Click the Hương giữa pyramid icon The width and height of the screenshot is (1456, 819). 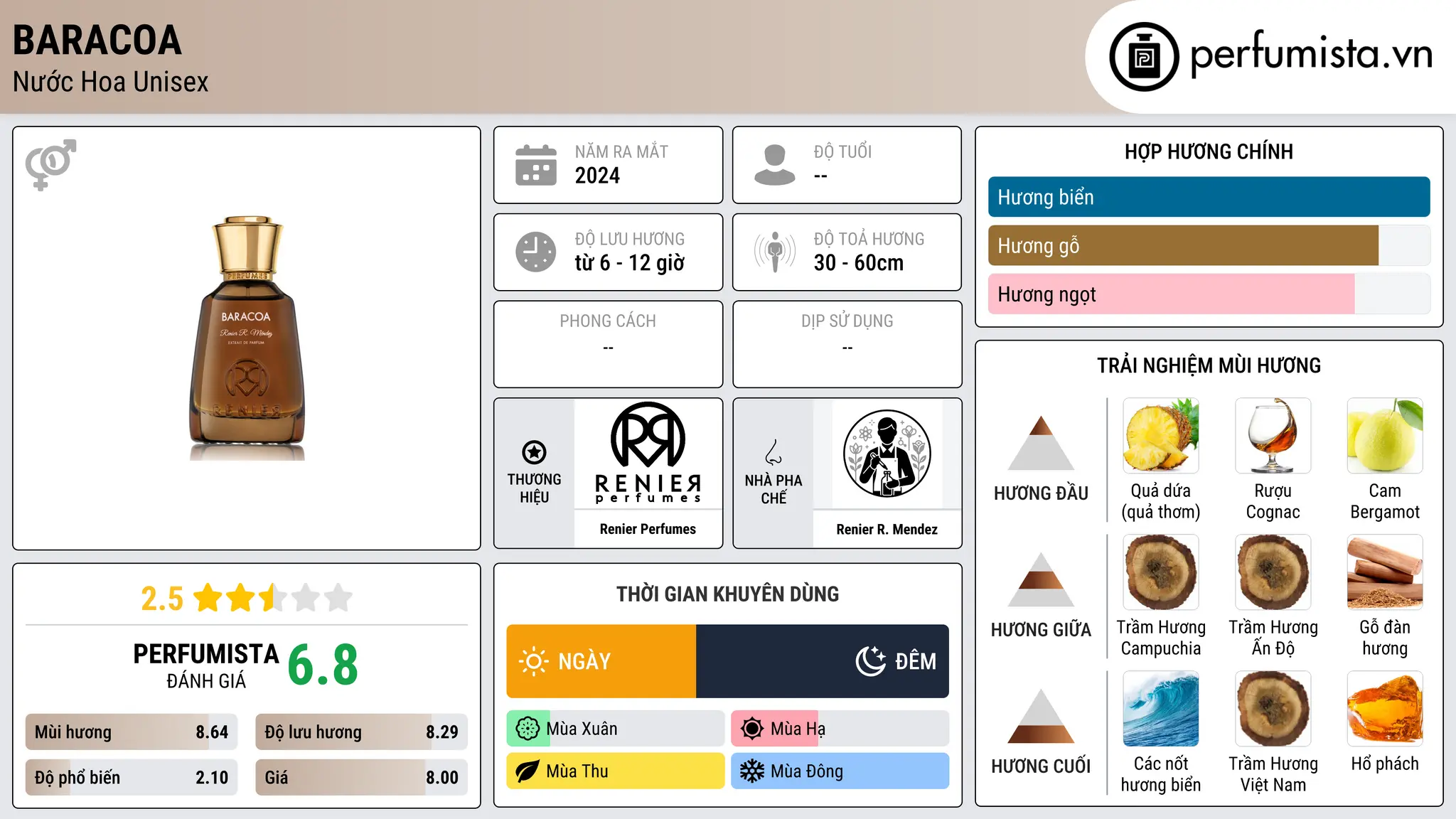[x=1041, y=579]
